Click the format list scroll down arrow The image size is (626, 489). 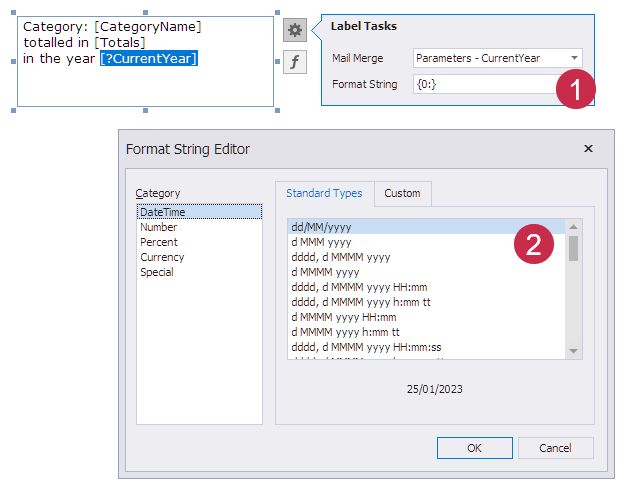pos(574,351)
